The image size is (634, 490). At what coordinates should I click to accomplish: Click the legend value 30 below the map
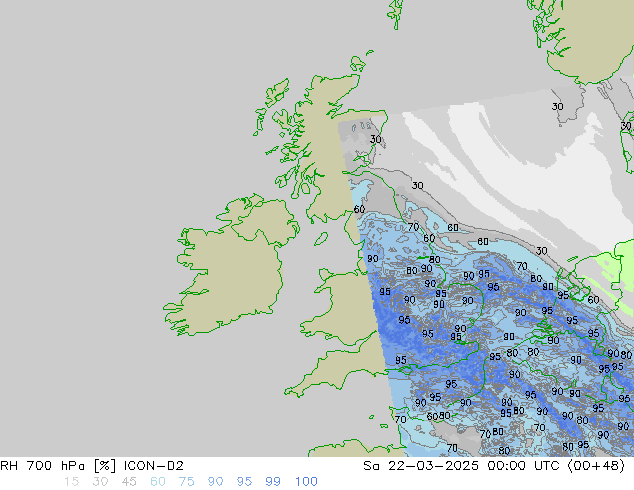100,482
